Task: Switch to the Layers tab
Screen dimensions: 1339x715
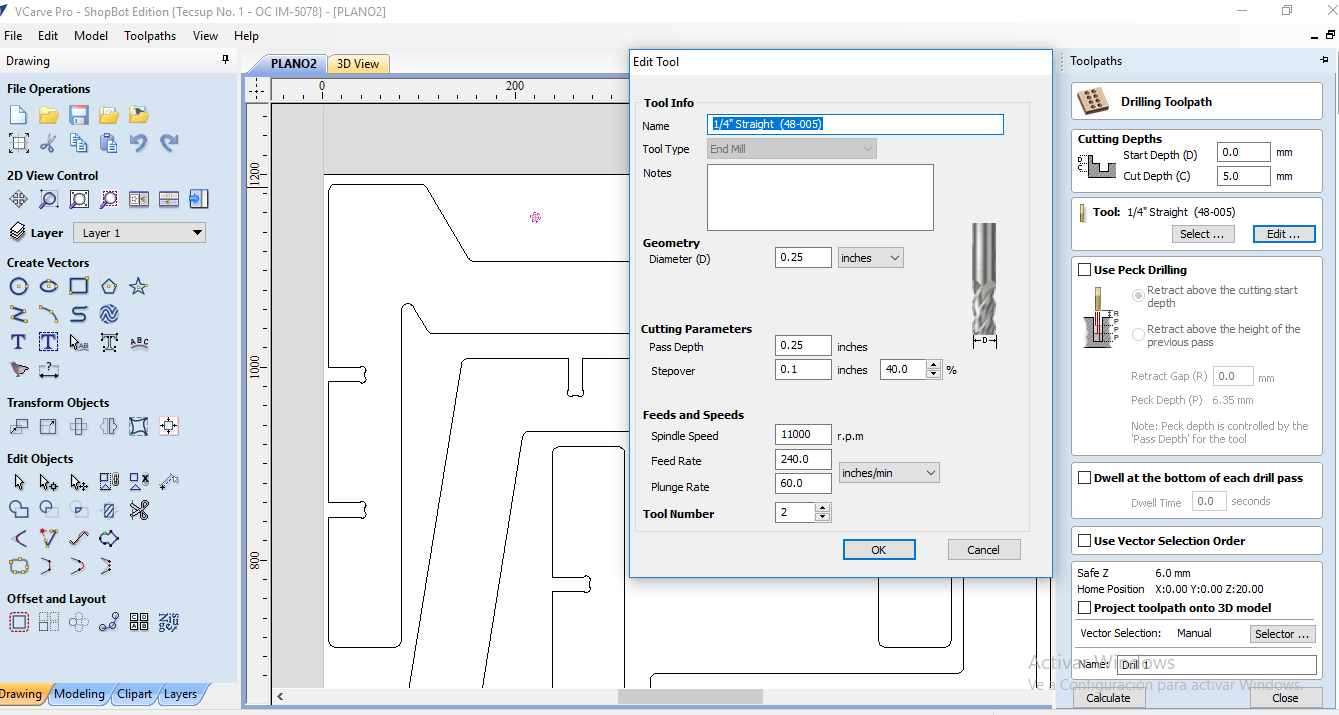Action: point(180,694)
